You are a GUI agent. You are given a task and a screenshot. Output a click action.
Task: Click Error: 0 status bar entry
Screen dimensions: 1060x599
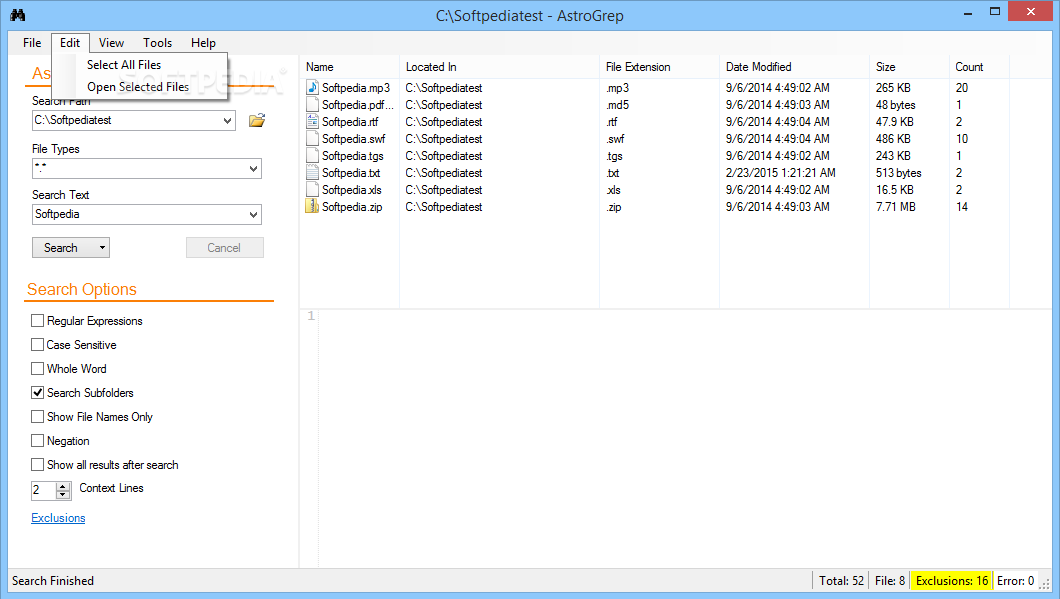(1015, 581)
